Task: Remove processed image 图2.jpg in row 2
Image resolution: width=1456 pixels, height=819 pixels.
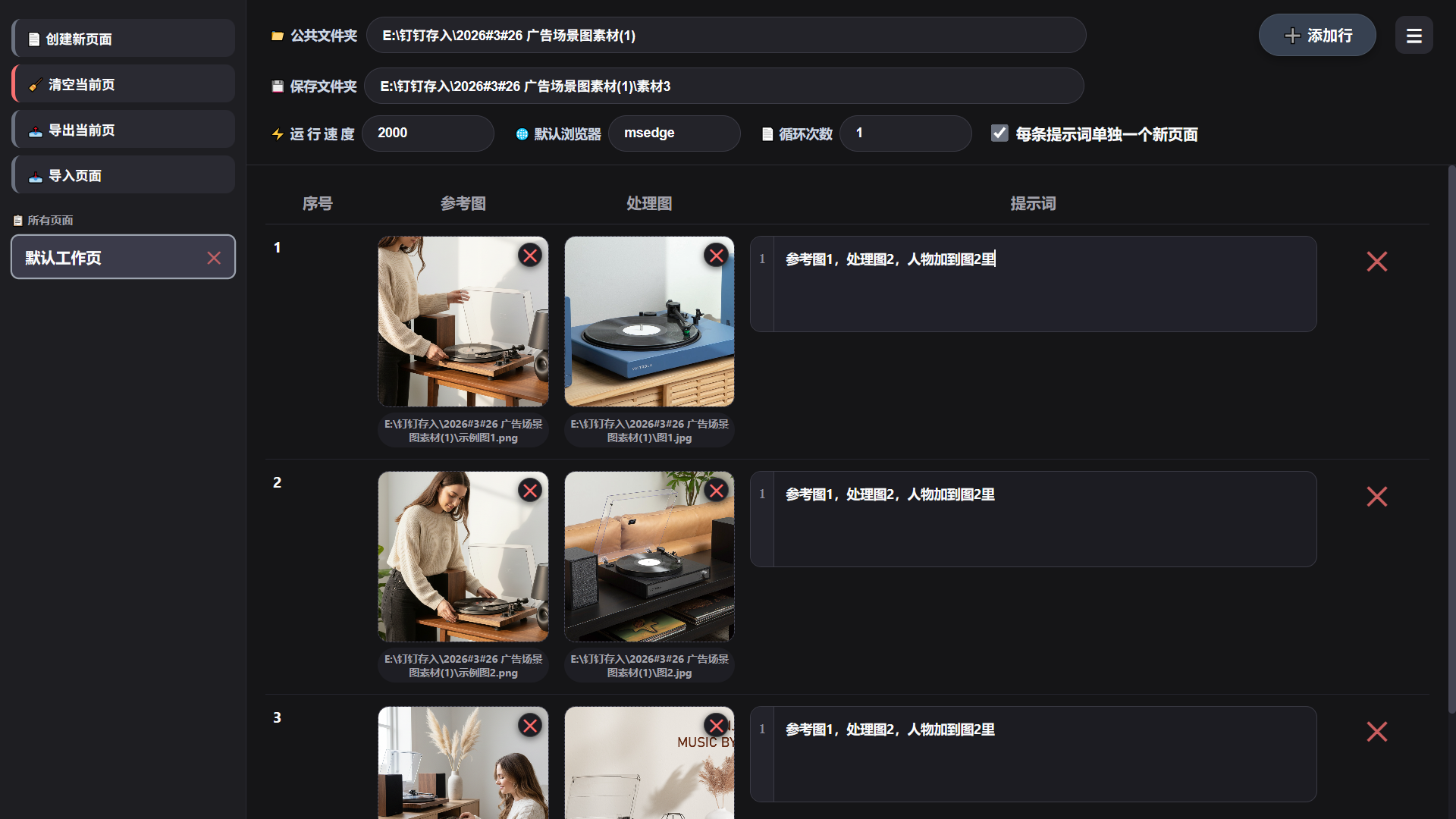Action: 716,491
